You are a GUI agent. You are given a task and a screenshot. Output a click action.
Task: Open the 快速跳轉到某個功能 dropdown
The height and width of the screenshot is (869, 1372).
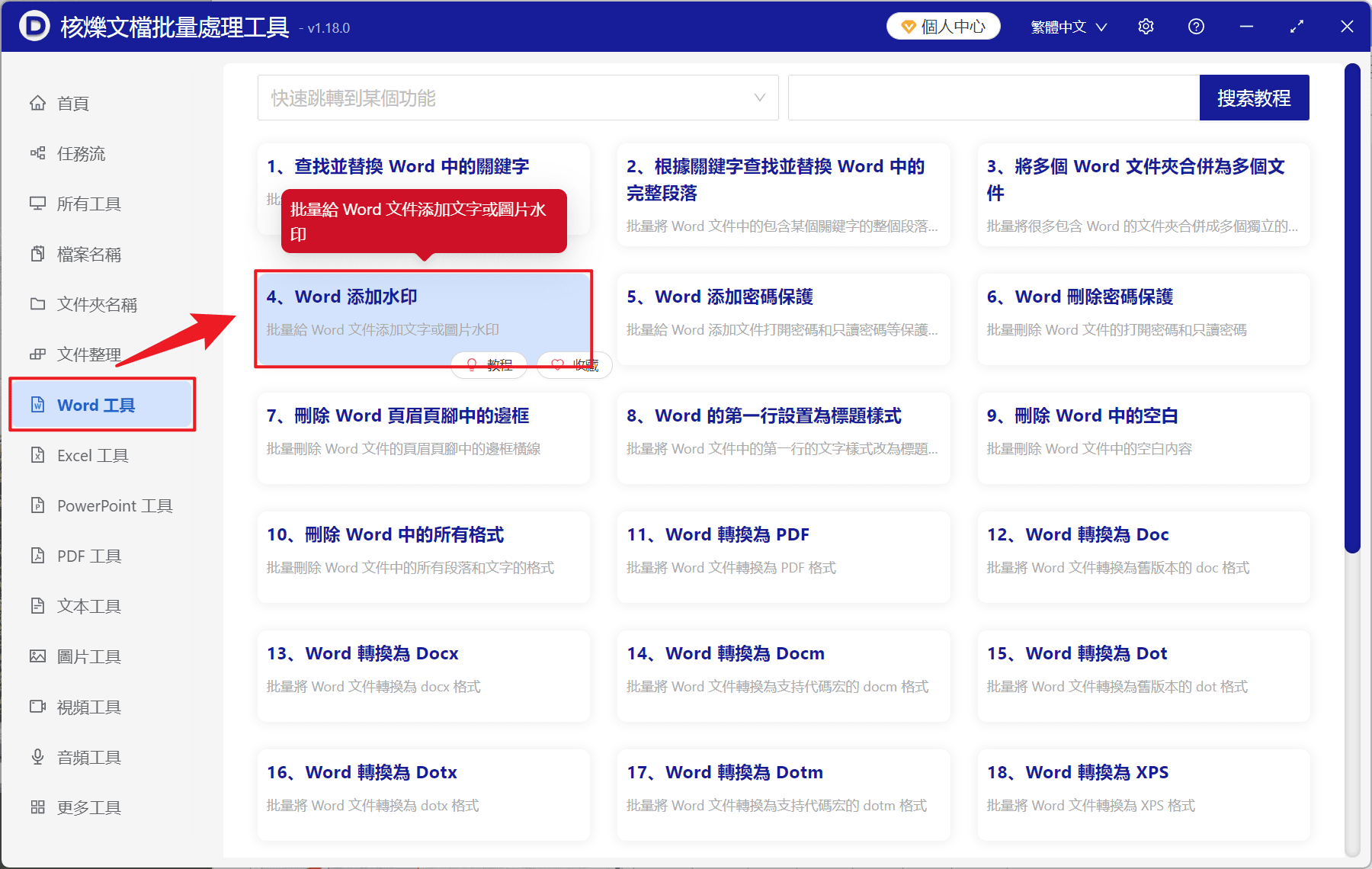click(517, 98)
